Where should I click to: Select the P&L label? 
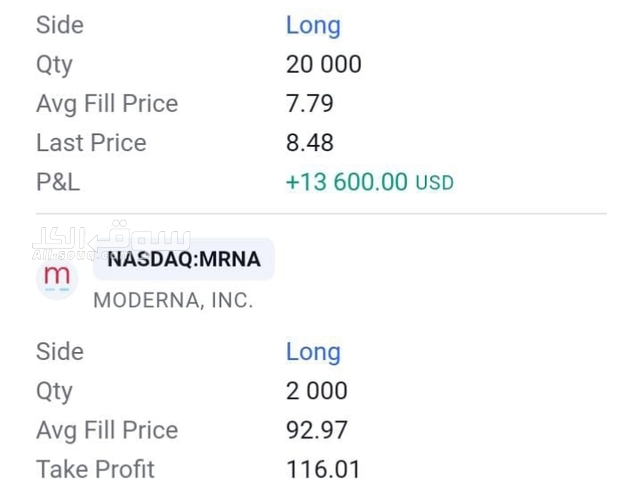[57, 182]
